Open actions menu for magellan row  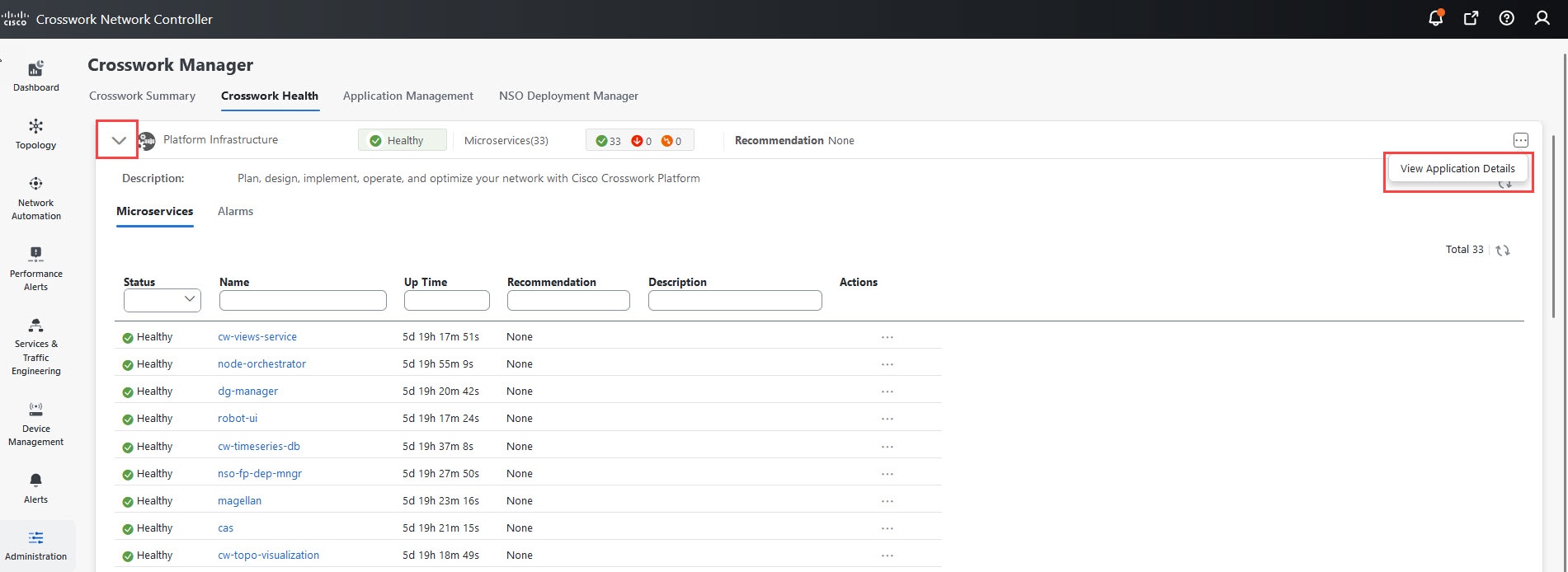coord(888,501)
